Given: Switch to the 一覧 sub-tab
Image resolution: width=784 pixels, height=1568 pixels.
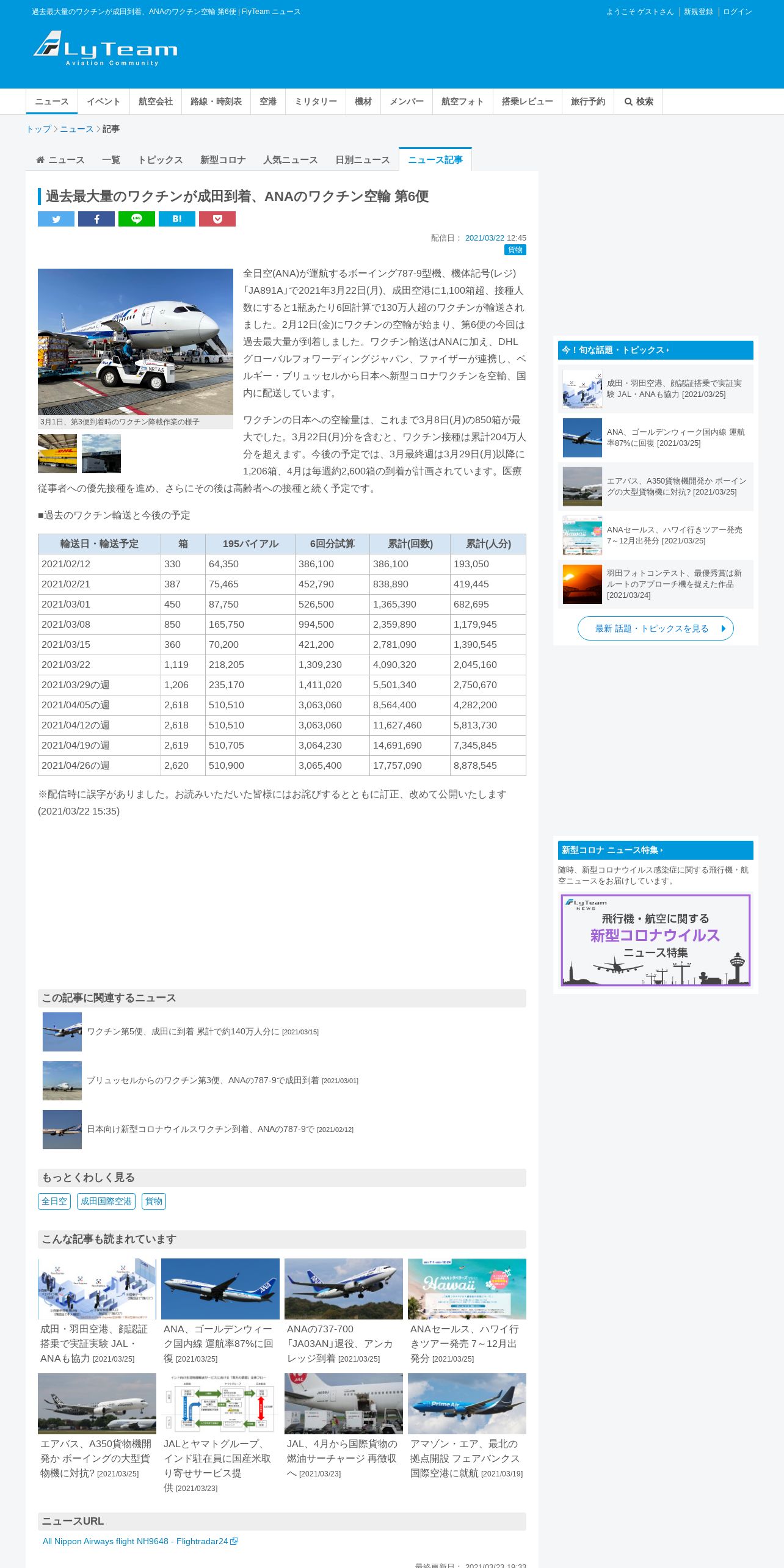Looking at the screenshot, I should [111, 160].
